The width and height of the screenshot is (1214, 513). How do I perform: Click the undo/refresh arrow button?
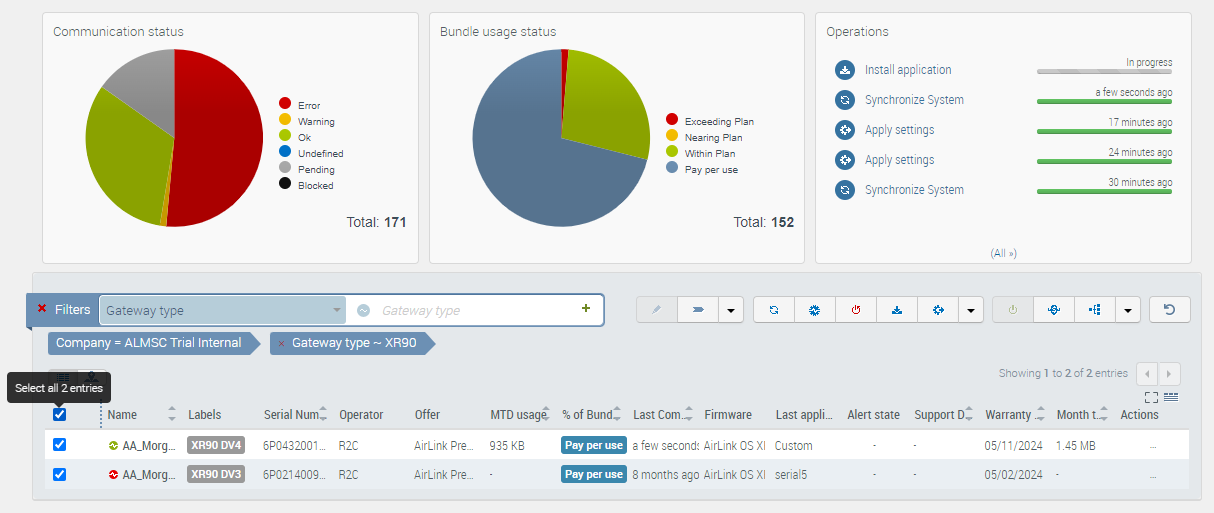tap(1169, 310)
